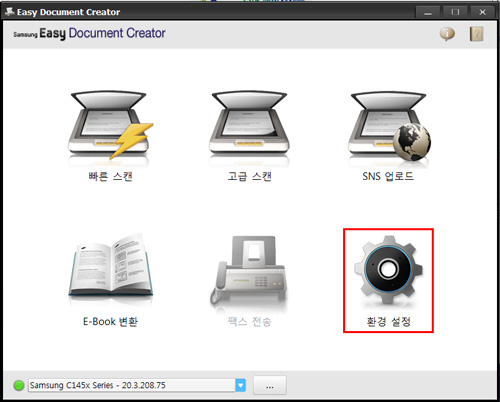
Task: Open the 환경 설정 gear icon
Action: tap(388, 270)
